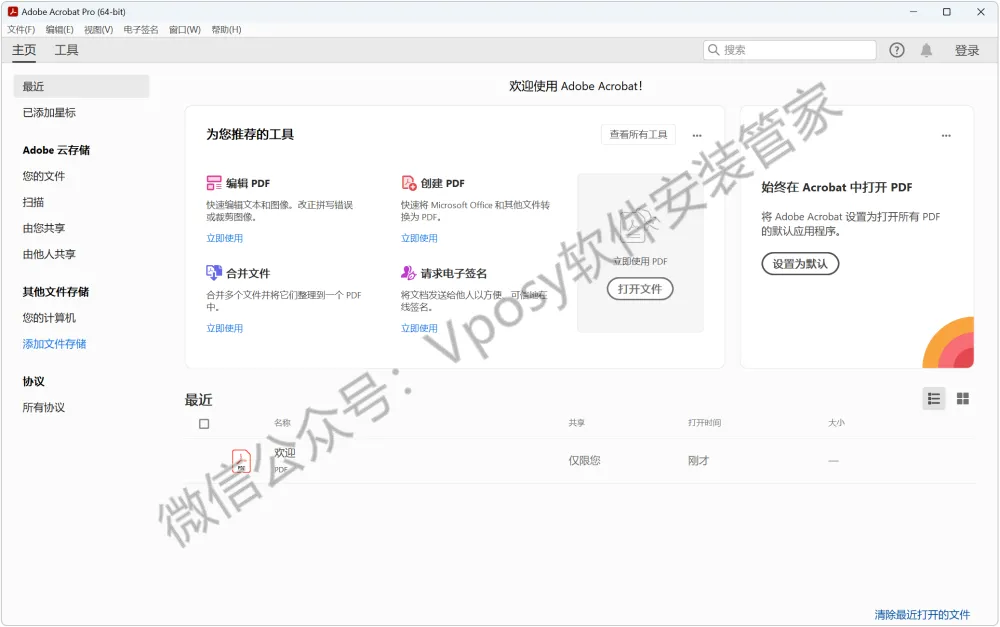Select 所有协议 in the sidebar

(43, 408)
